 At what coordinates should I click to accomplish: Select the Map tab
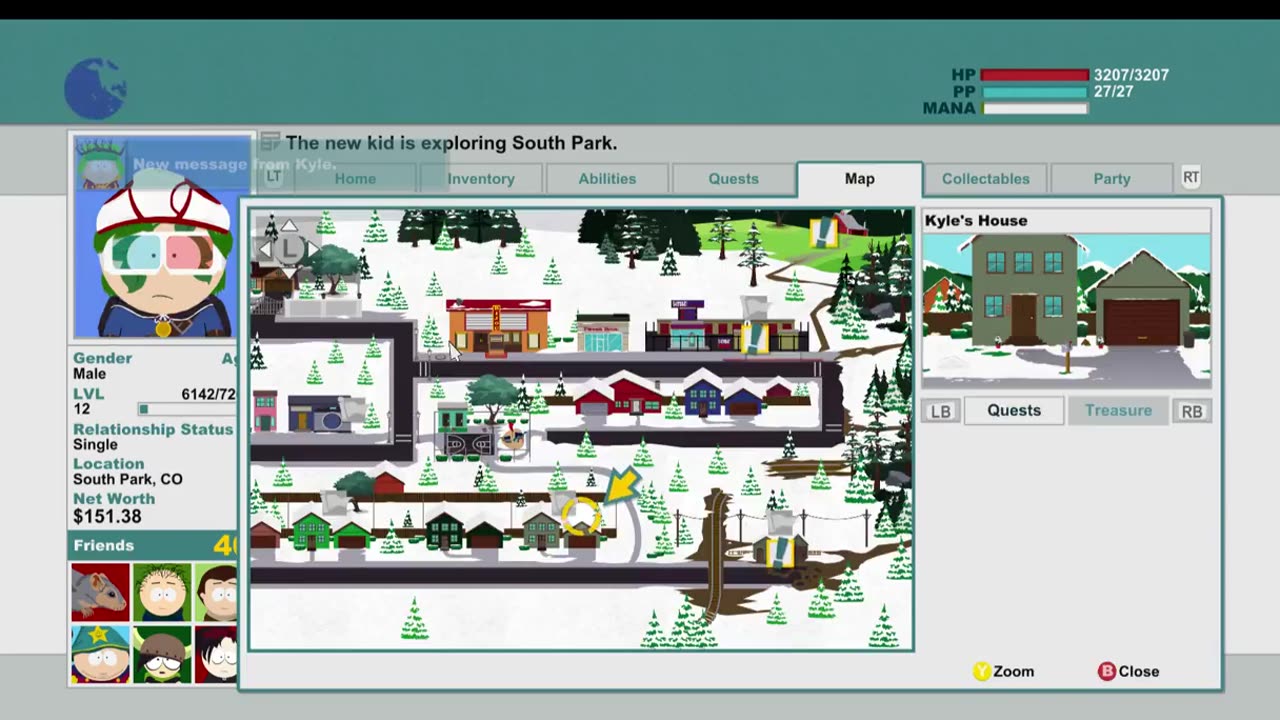tap(859, 178)
